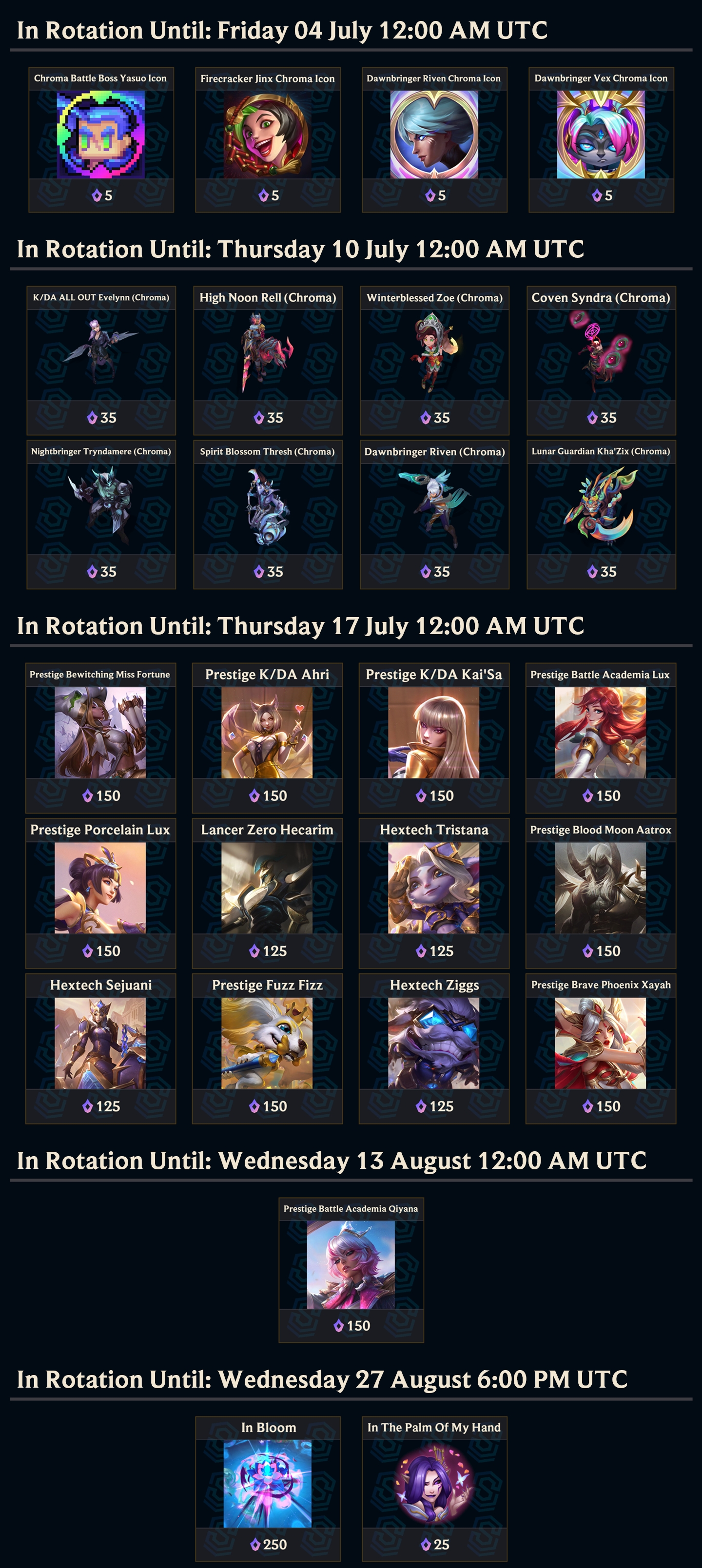Select Prestige K/DA Ahri skin thumbnail
This screenshot has height=1568, width=702.
267,733
